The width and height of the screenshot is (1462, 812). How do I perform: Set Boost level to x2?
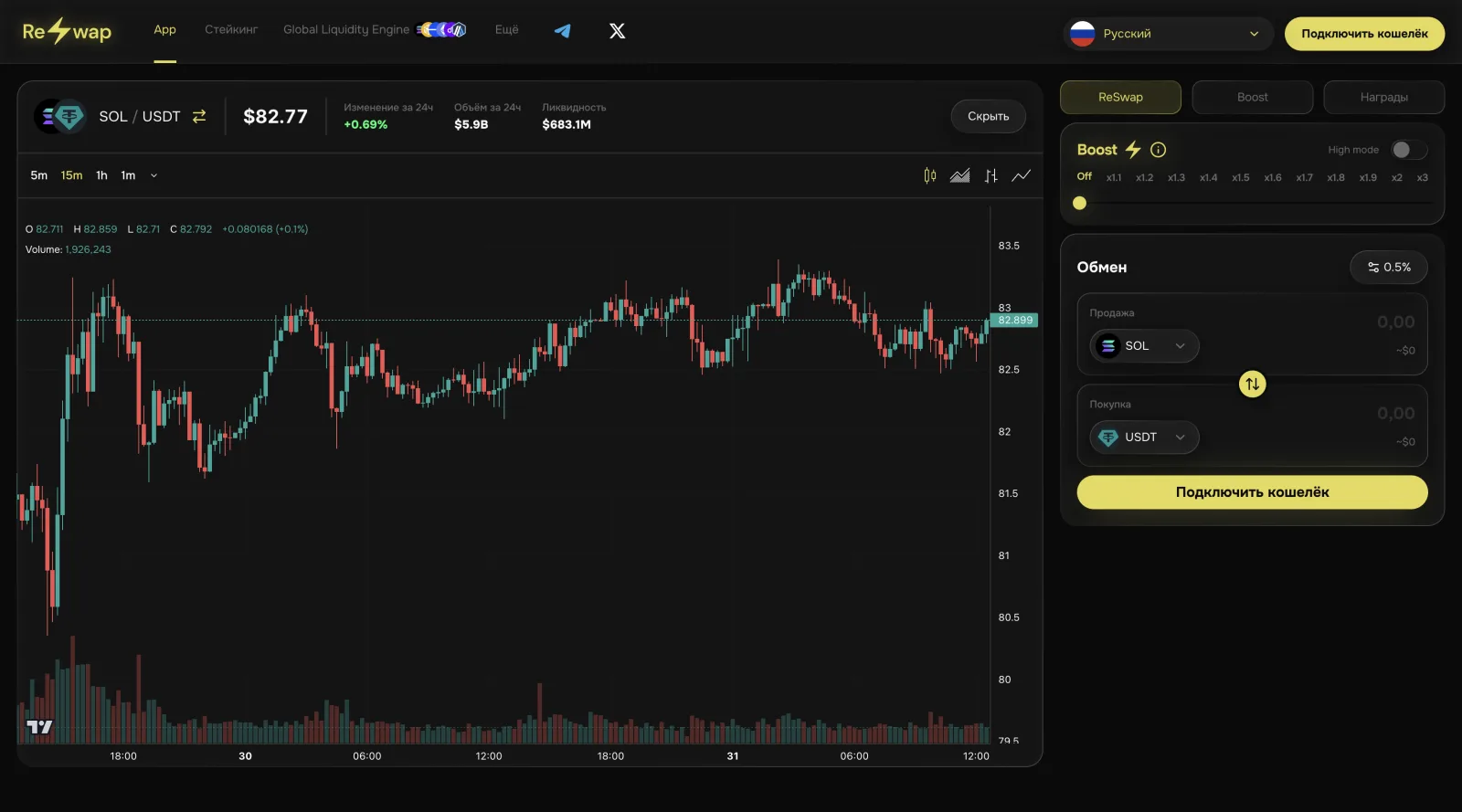[1397, 177]
